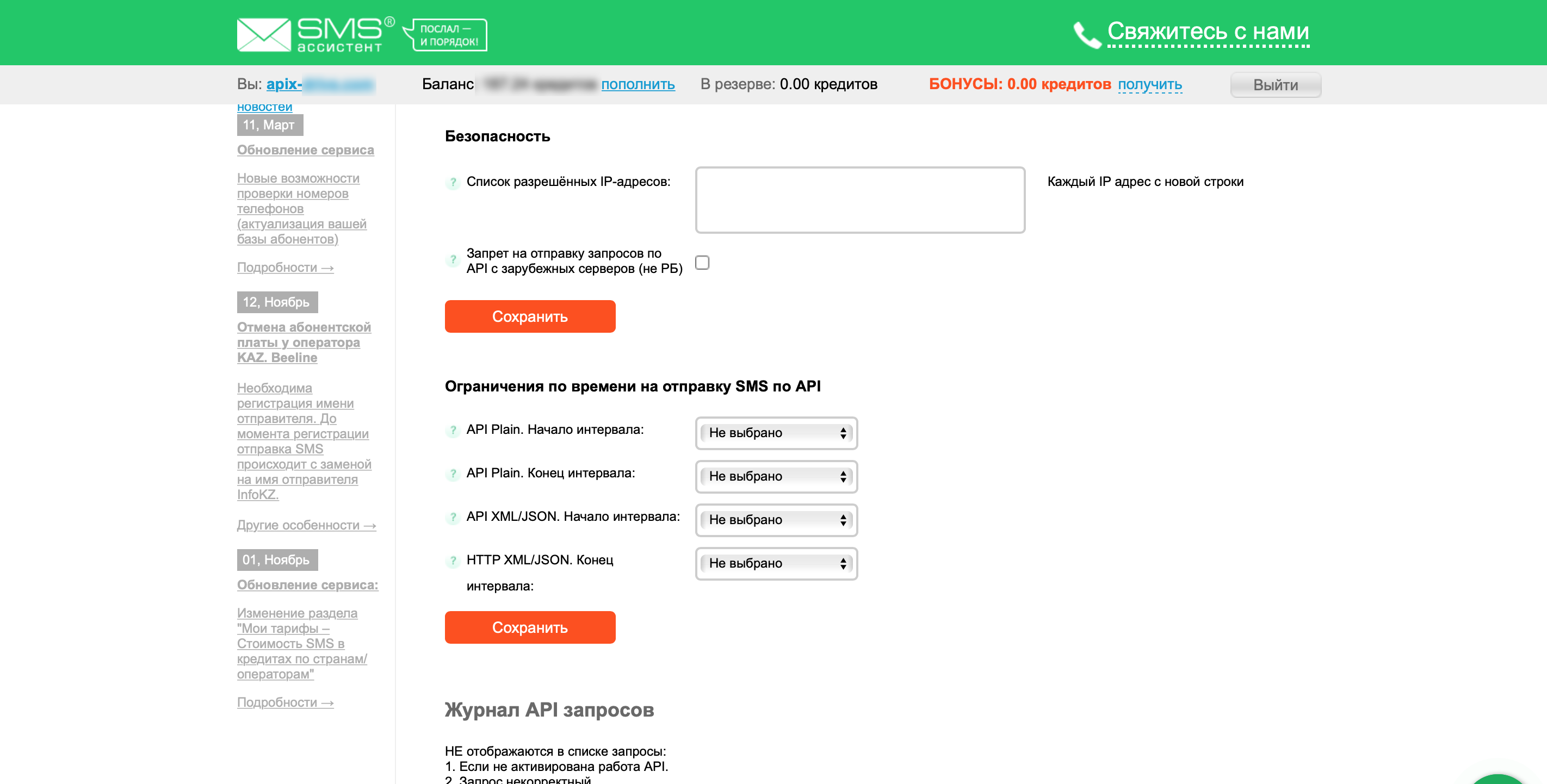Open help icon for API Plain. Начало интервала
This screenshot has height=784, width=1547.
pyautogui.click(x=453, y=431)
